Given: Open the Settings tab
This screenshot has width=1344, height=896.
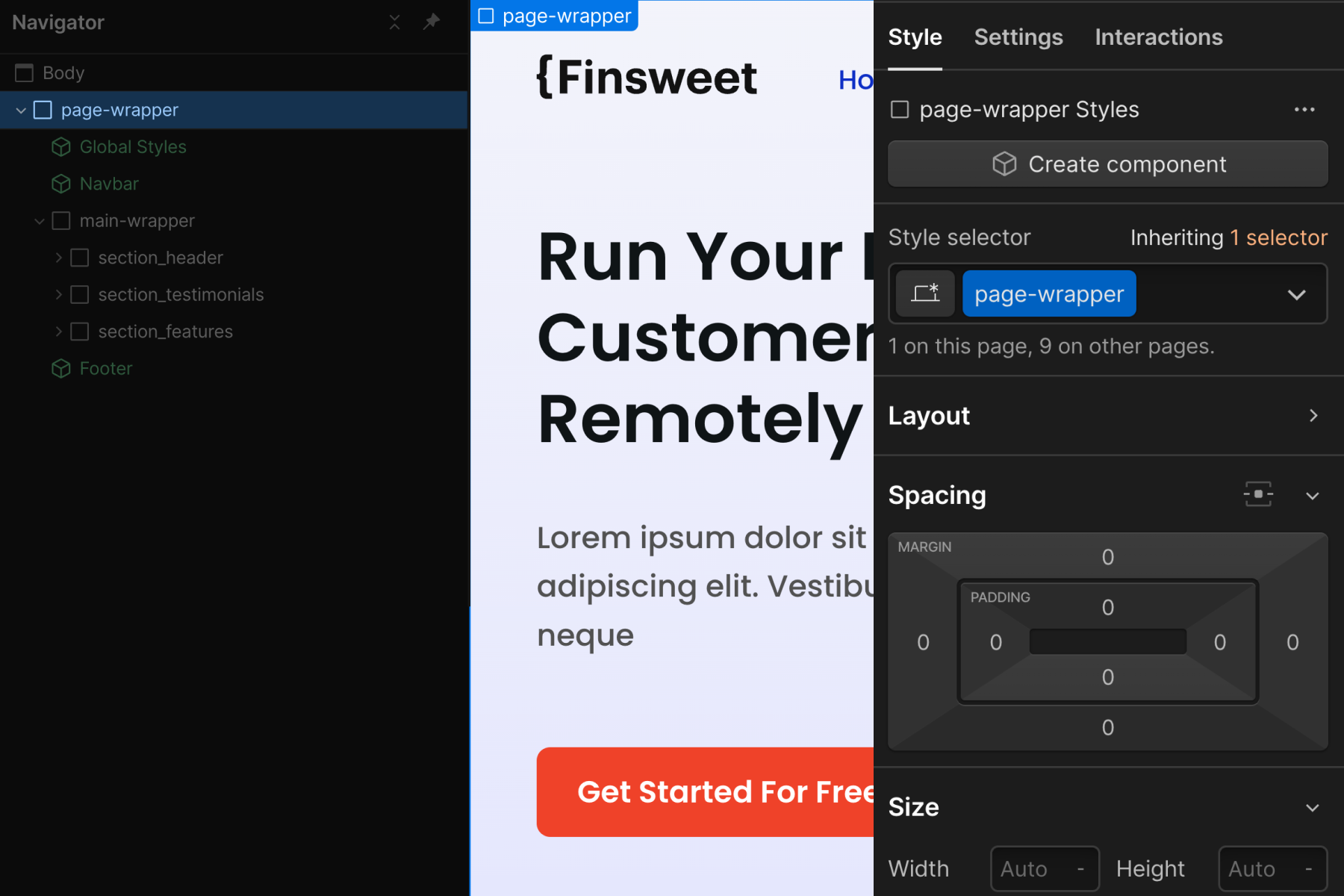Looking at the screenshot, I should coord(1018,37).
